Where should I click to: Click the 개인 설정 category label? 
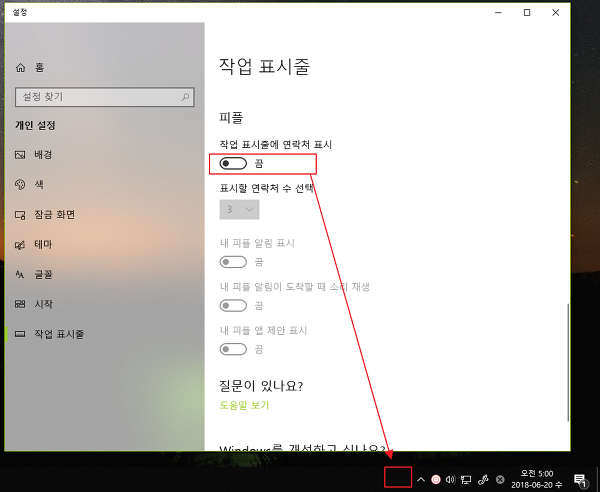point(35,125)
